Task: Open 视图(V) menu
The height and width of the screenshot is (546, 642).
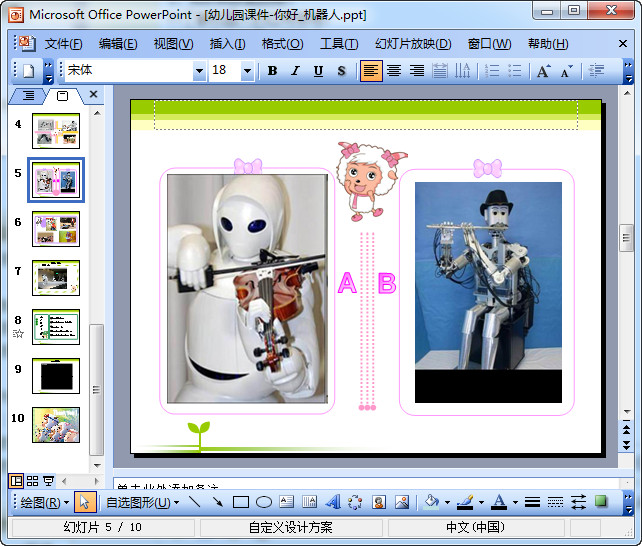Action: [173, 44]
